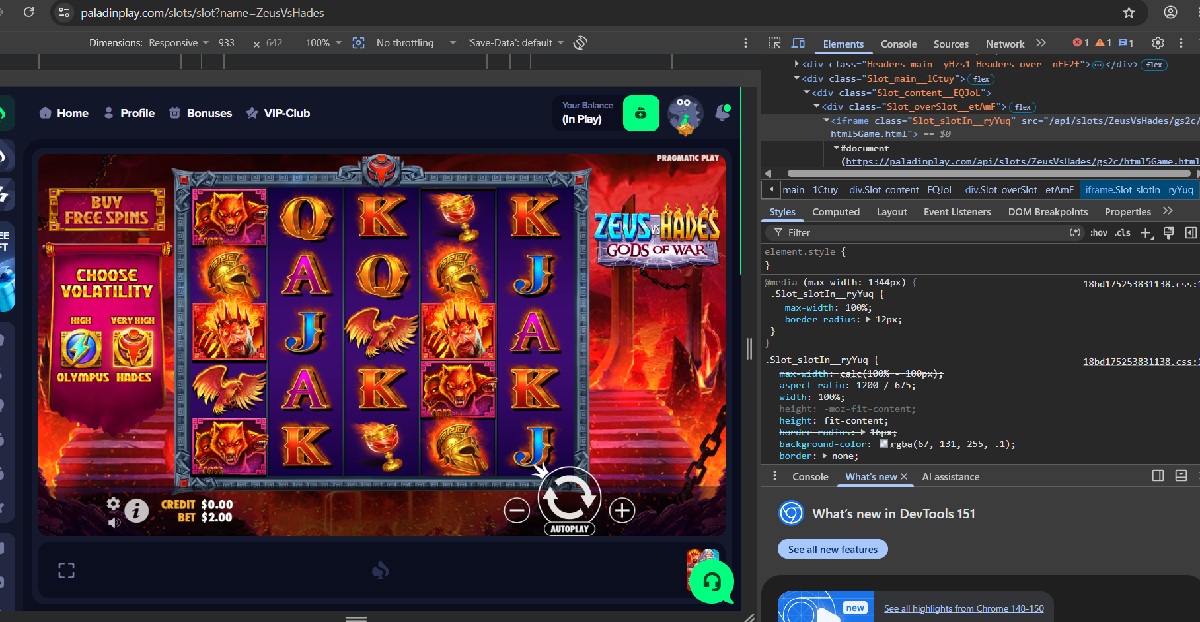1200x622 pixels.
Task: Click the red error count badge
Action: point(1080,43)
